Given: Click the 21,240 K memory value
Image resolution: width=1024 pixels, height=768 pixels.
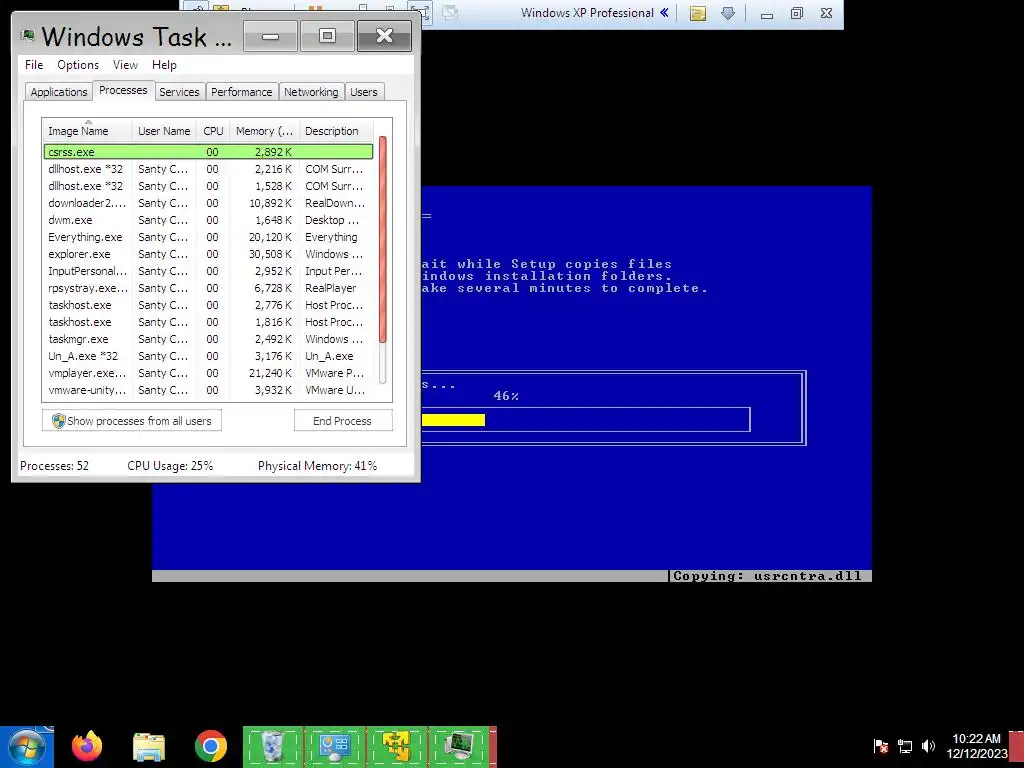Looking at the screenshot, I should pos(270,373).
